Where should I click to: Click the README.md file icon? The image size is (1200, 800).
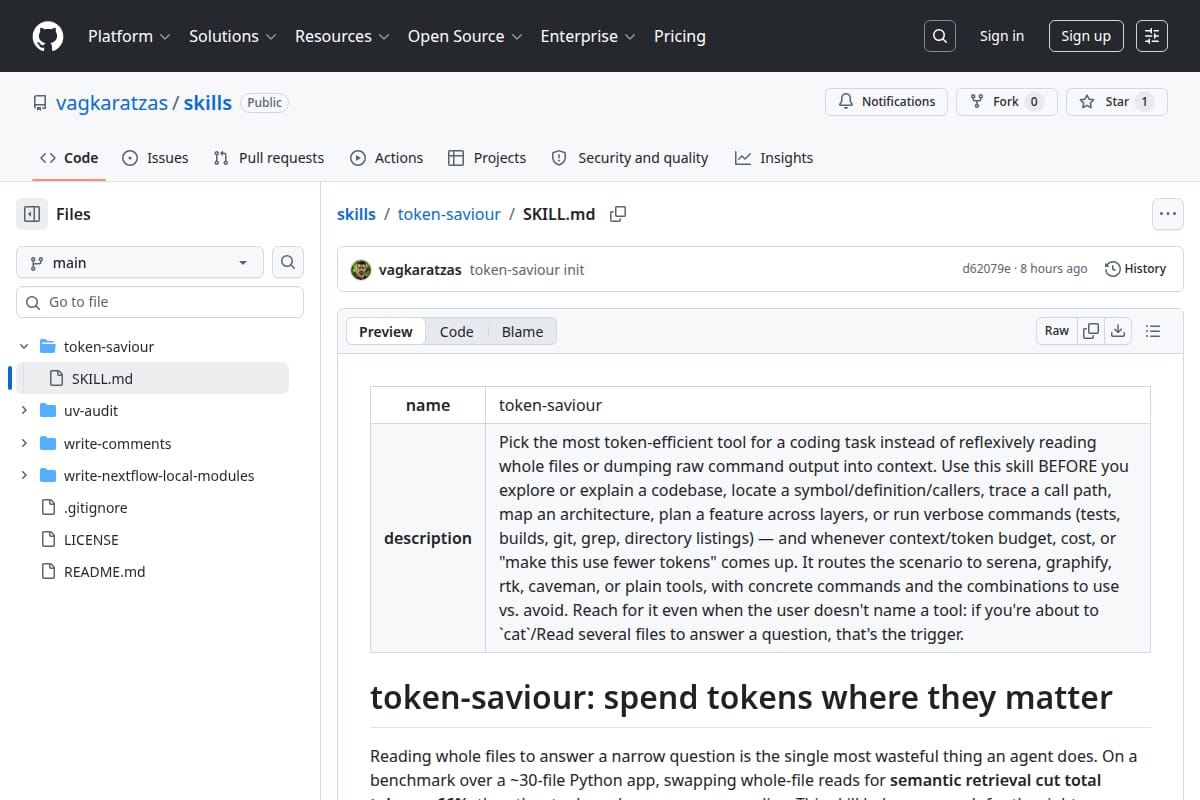point(47,572)
